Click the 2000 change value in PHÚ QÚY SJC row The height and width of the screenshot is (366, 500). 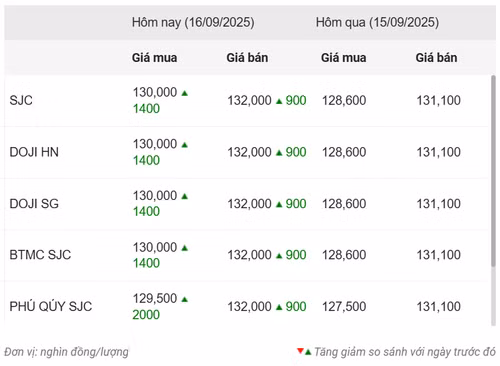(146, 315)
